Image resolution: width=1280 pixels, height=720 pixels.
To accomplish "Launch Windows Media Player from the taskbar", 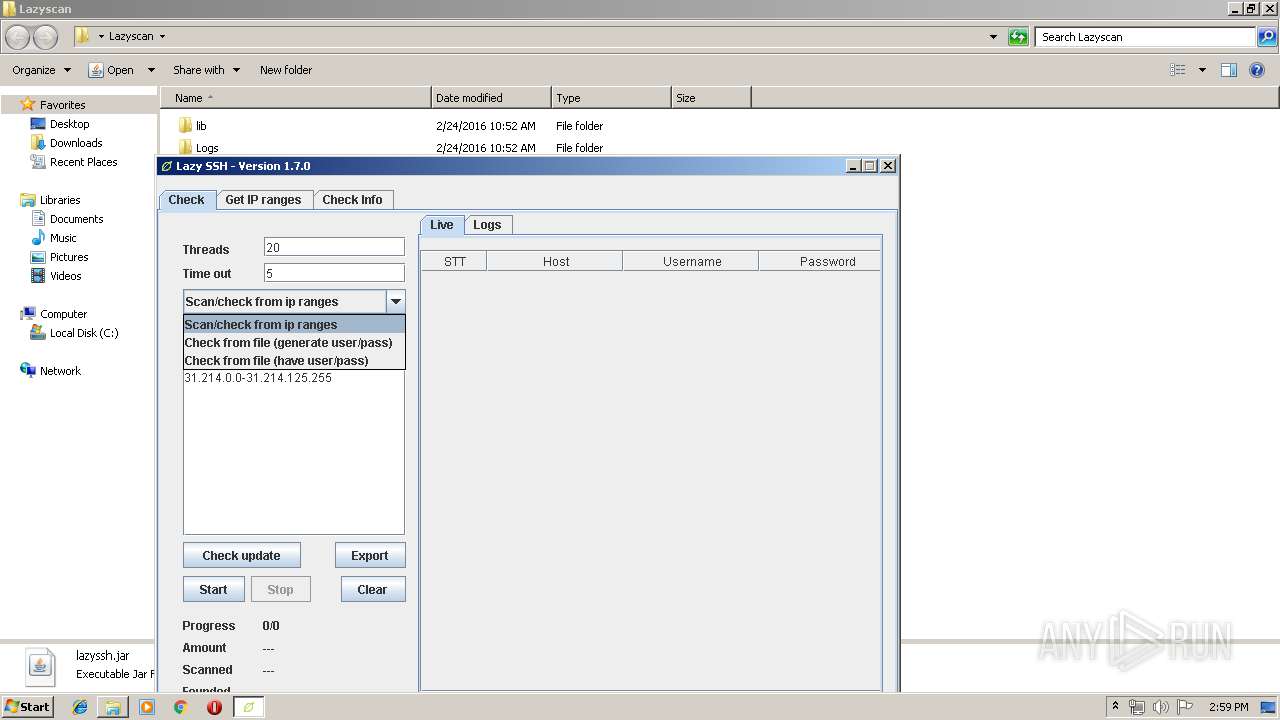I will 147,707.
